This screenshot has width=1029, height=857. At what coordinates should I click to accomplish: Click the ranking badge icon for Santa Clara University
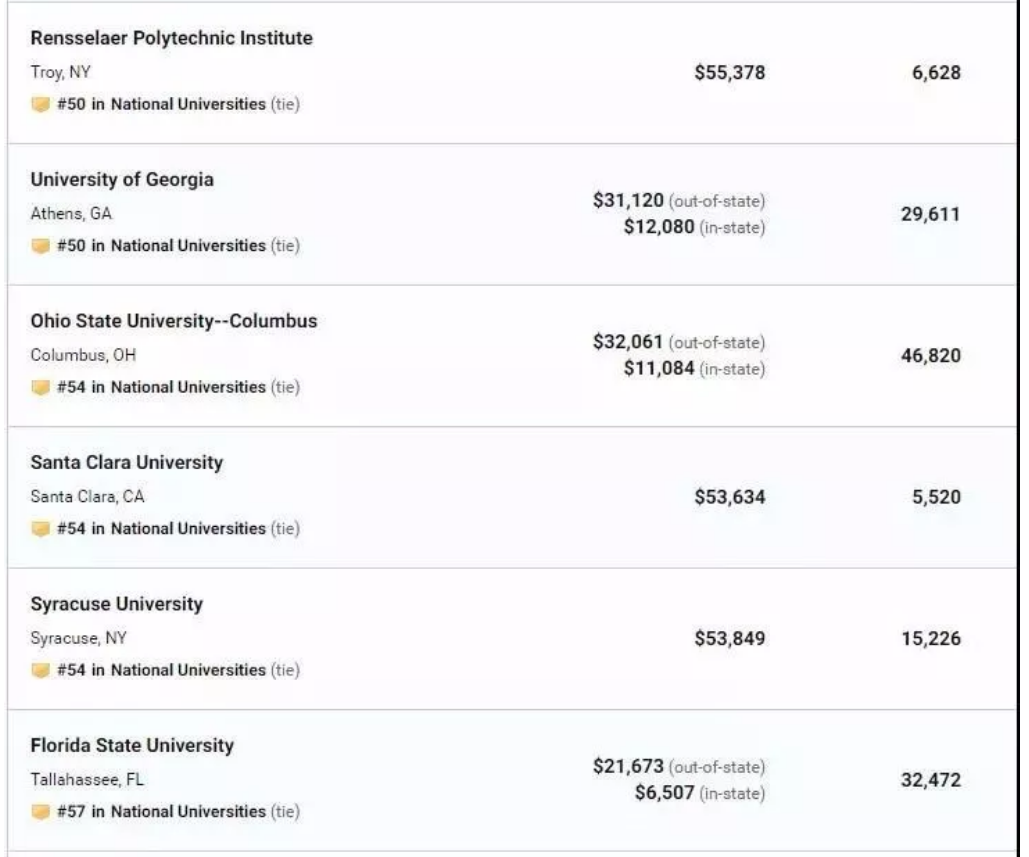coord(40,529)
